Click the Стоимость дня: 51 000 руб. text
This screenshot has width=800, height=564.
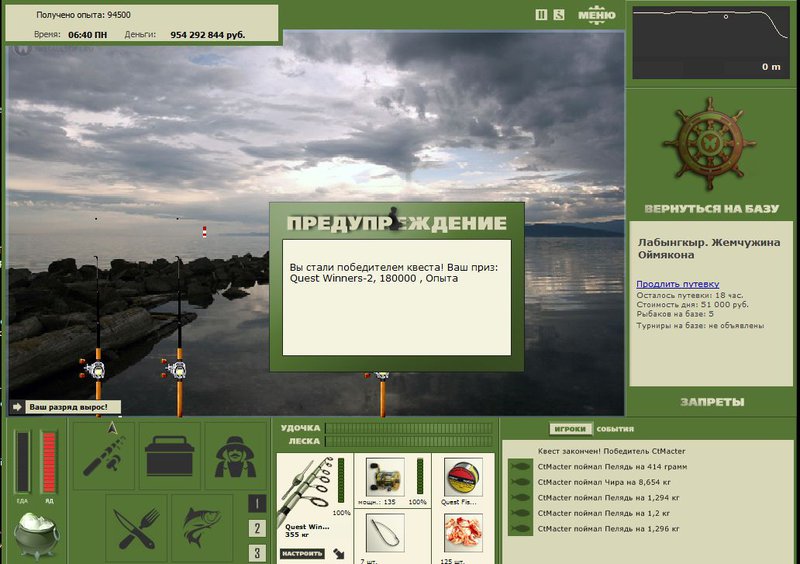click(692, 304)
